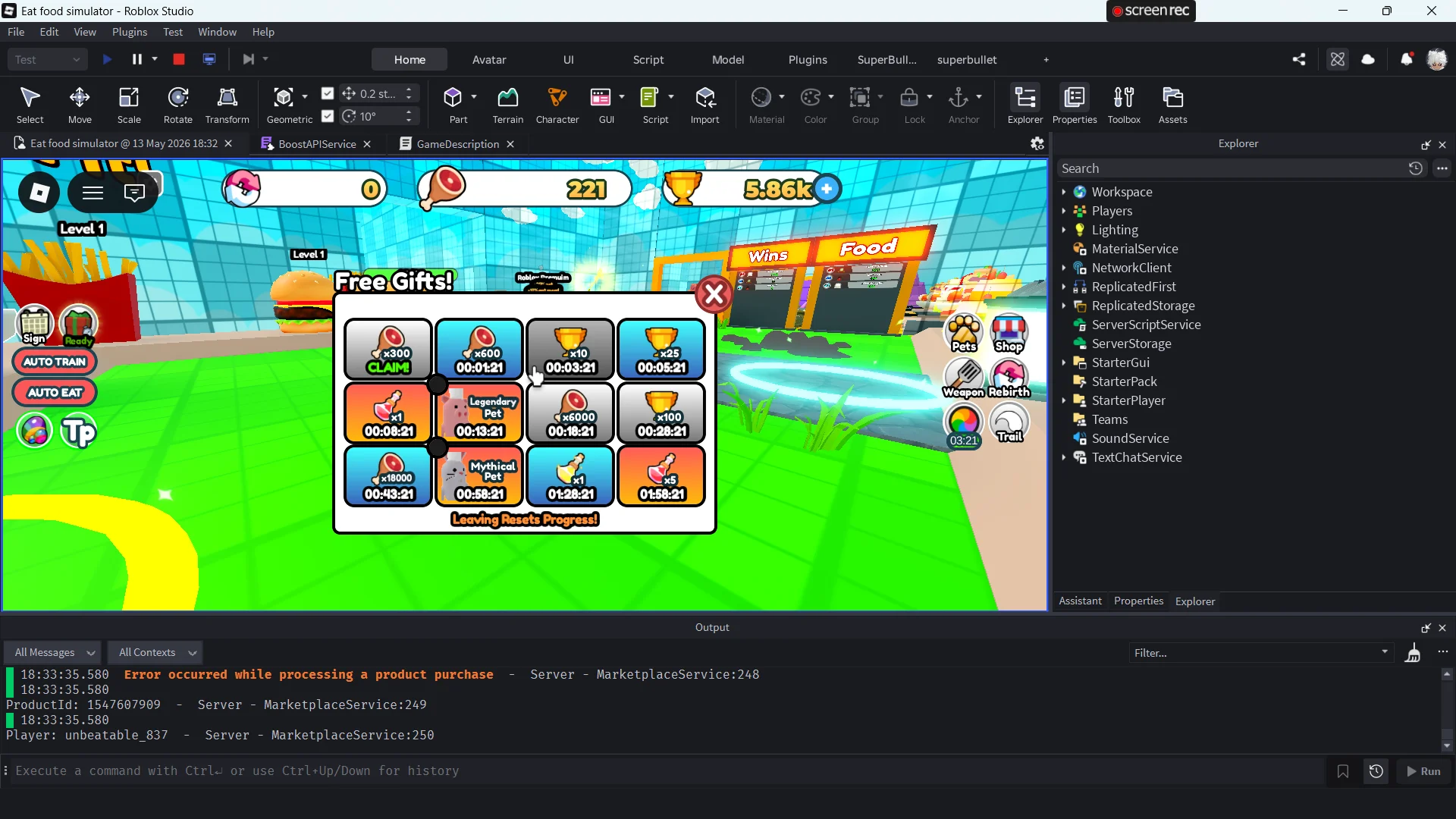The image size is (1456, 819).
Task: Click the rainbow egg button
Action: [34, 431]
